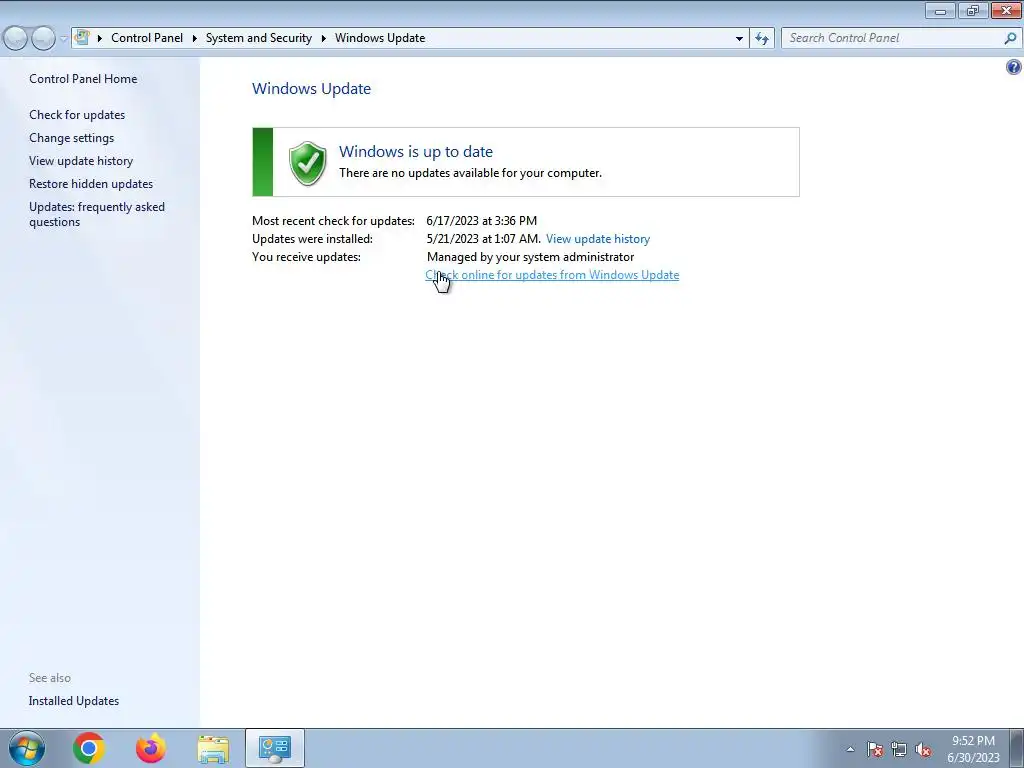Open Restore hidden updates

pos(91,184)
